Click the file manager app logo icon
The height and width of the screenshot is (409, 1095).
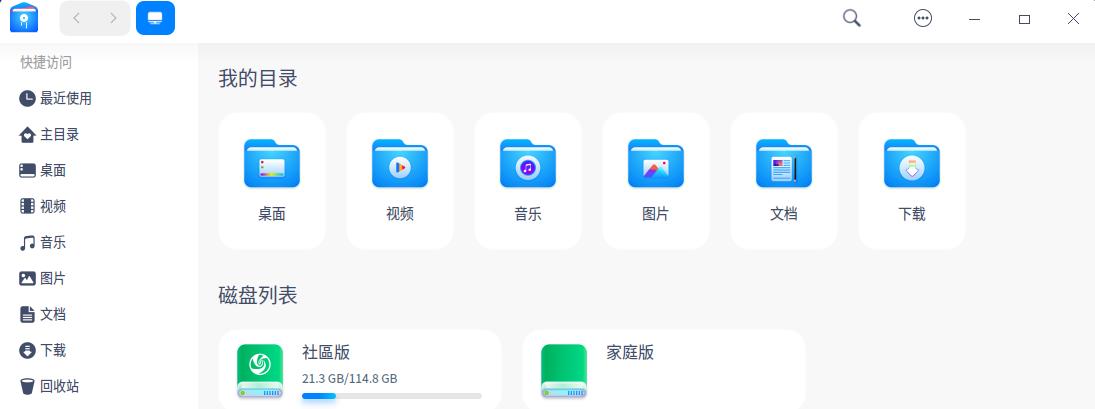point(24,18)
